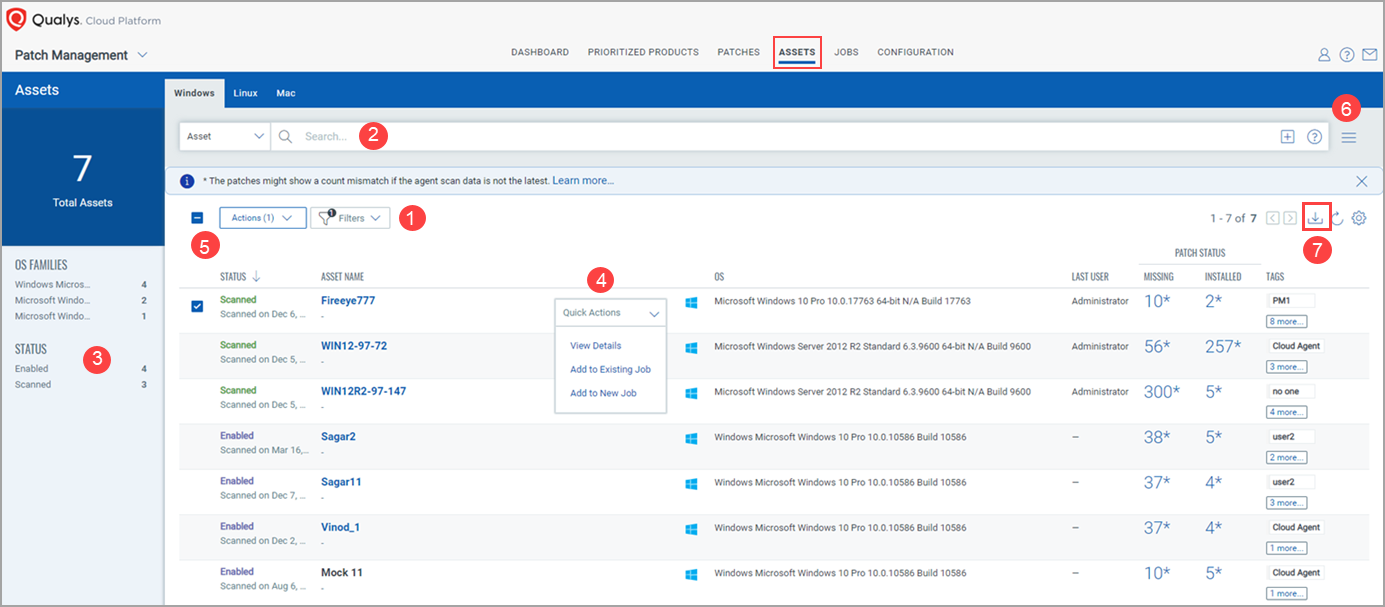This screenshot has width=1385, height=607.
Task: Expand 4 more tags for WIN12R2-97-147
Action: (1287, 412)
